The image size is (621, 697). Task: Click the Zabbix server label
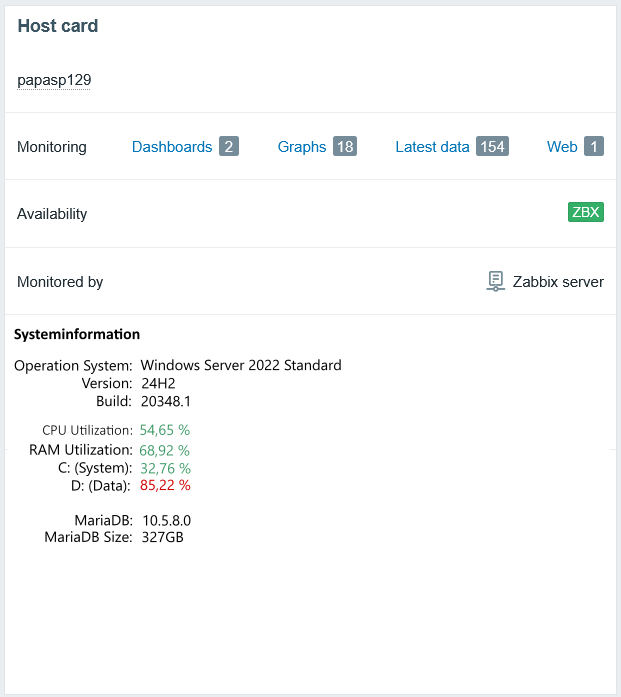pyautogui.click(x=558, y=282)
